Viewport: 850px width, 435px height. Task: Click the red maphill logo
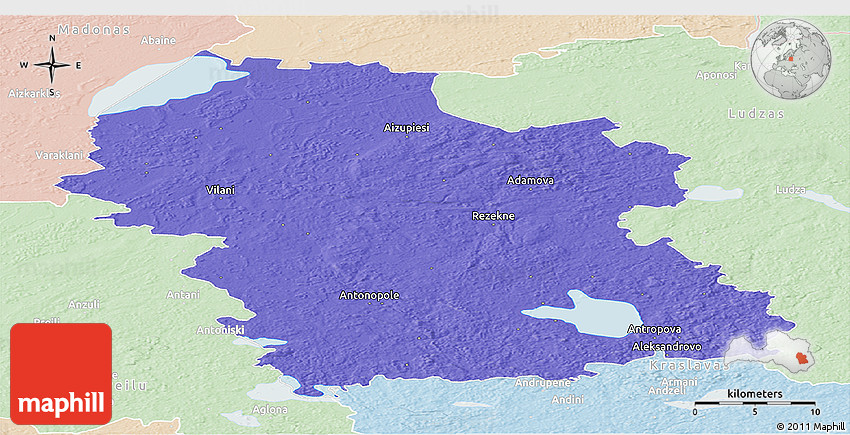click(61, 373)
